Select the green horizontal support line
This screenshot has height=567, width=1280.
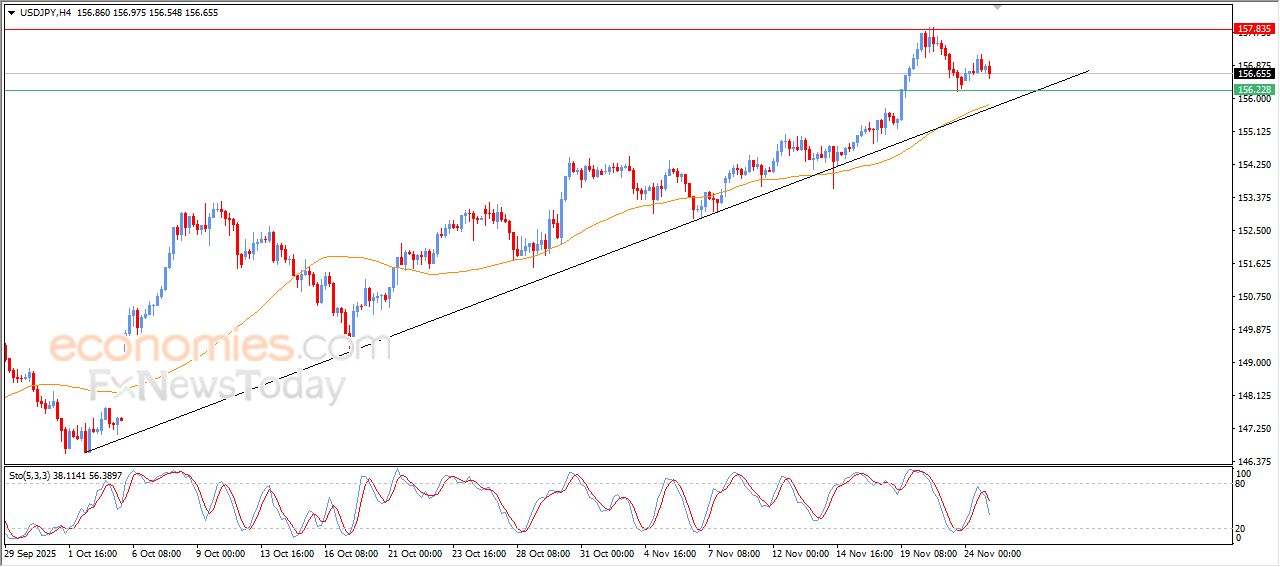pyautogui.click(x=600, y=91)
